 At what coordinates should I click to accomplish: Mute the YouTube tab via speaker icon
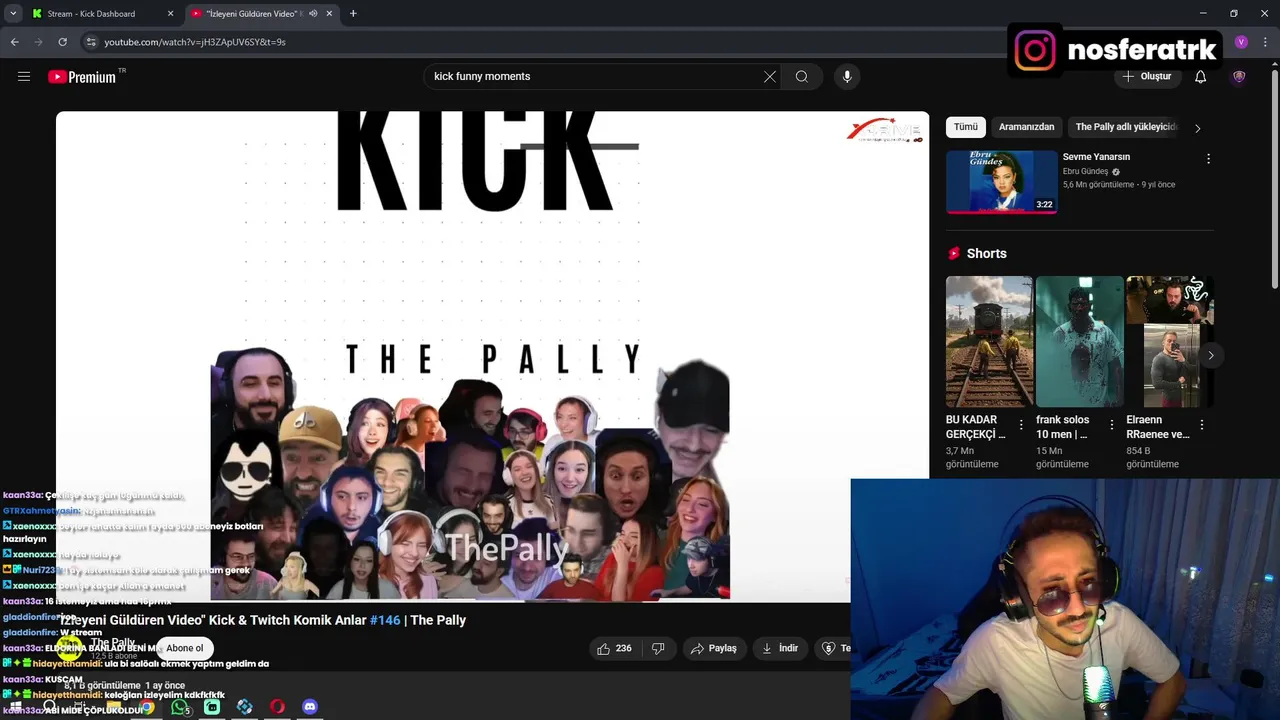(313, 14)
